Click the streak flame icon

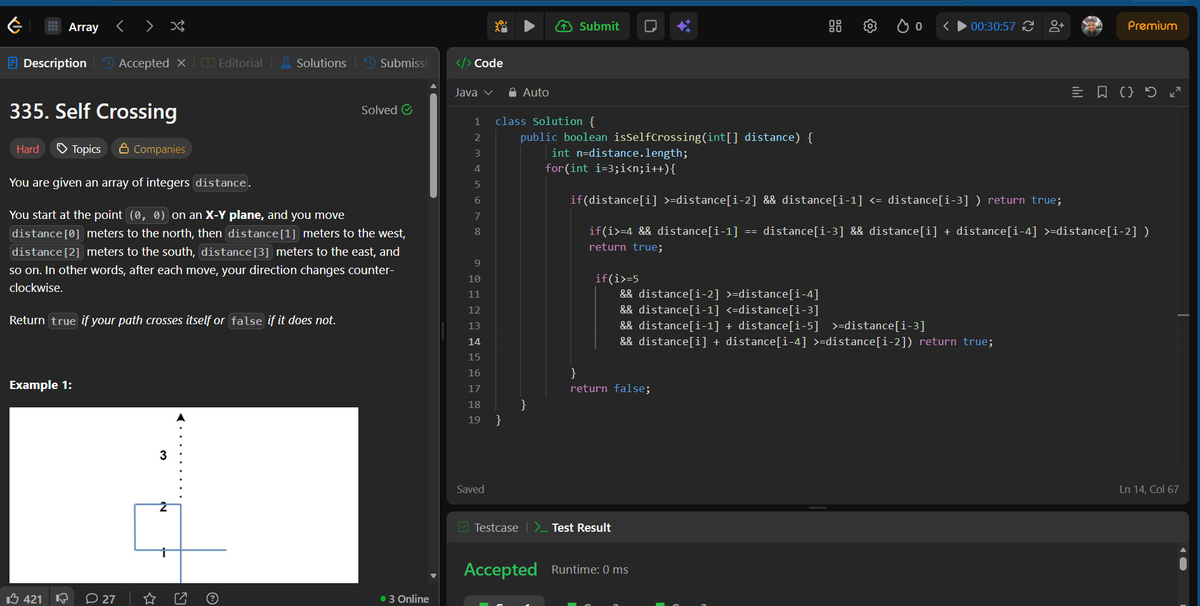(902, 26)
